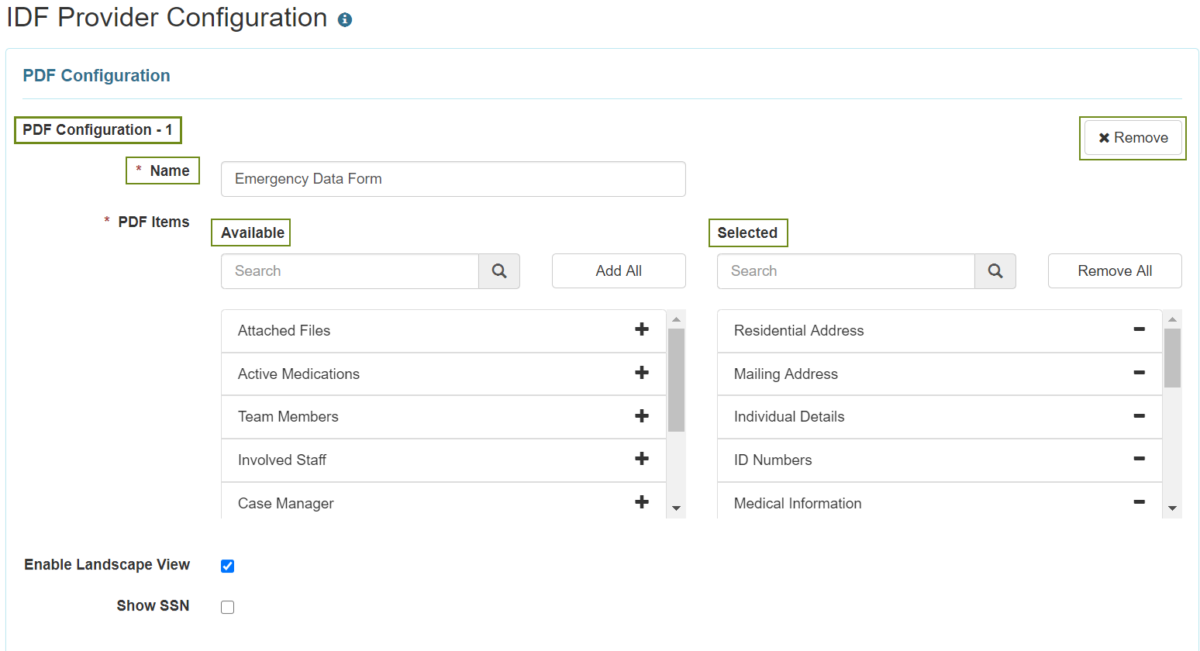
Task: Click the Name field containing Emergency Data Form
Action: coord(453,179)
